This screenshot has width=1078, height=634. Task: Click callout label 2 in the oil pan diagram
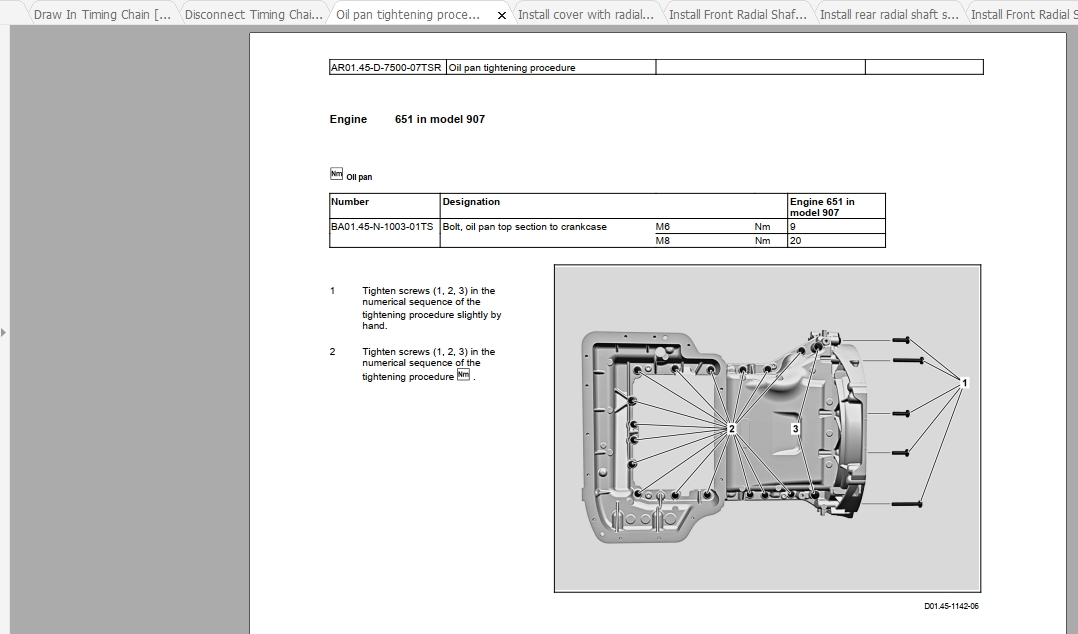pyautogui.click(x=732, y=428)
